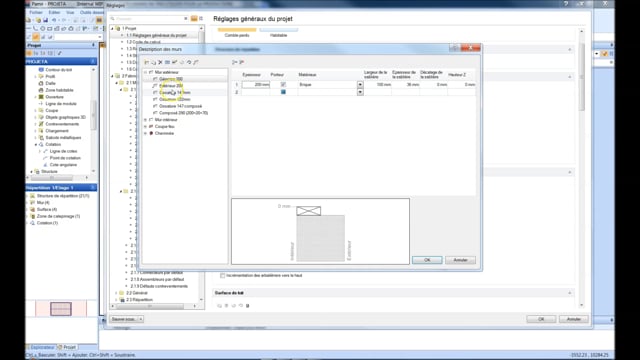This screenshot has width=640, height=360.
Task: Click Ligne de module icon
Action: [x=41, y=104]
